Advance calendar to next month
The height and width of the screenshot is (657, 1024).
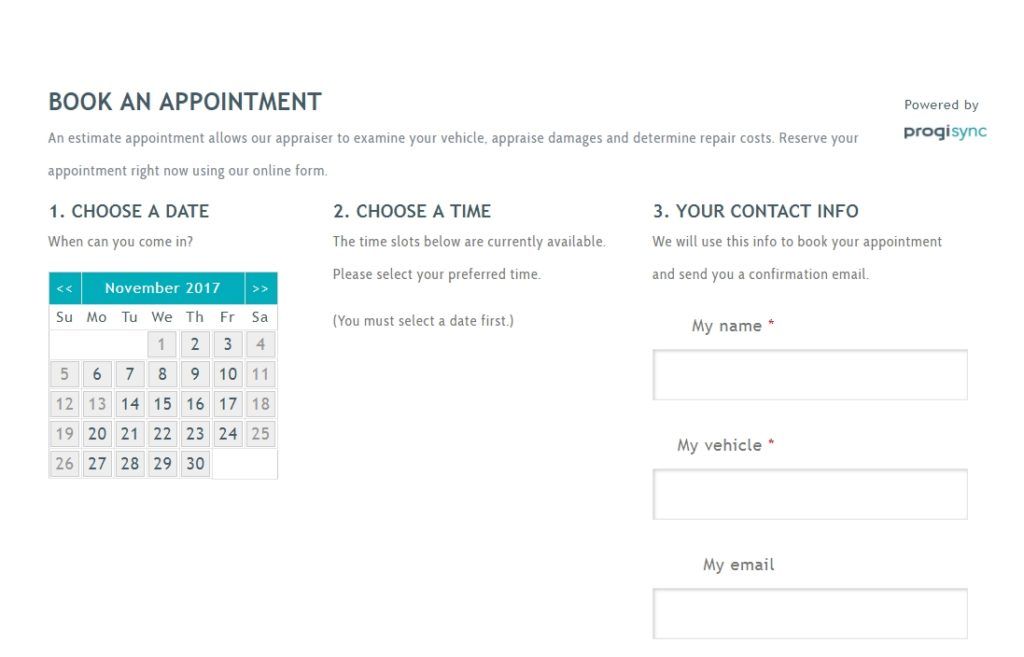(261, 288)
